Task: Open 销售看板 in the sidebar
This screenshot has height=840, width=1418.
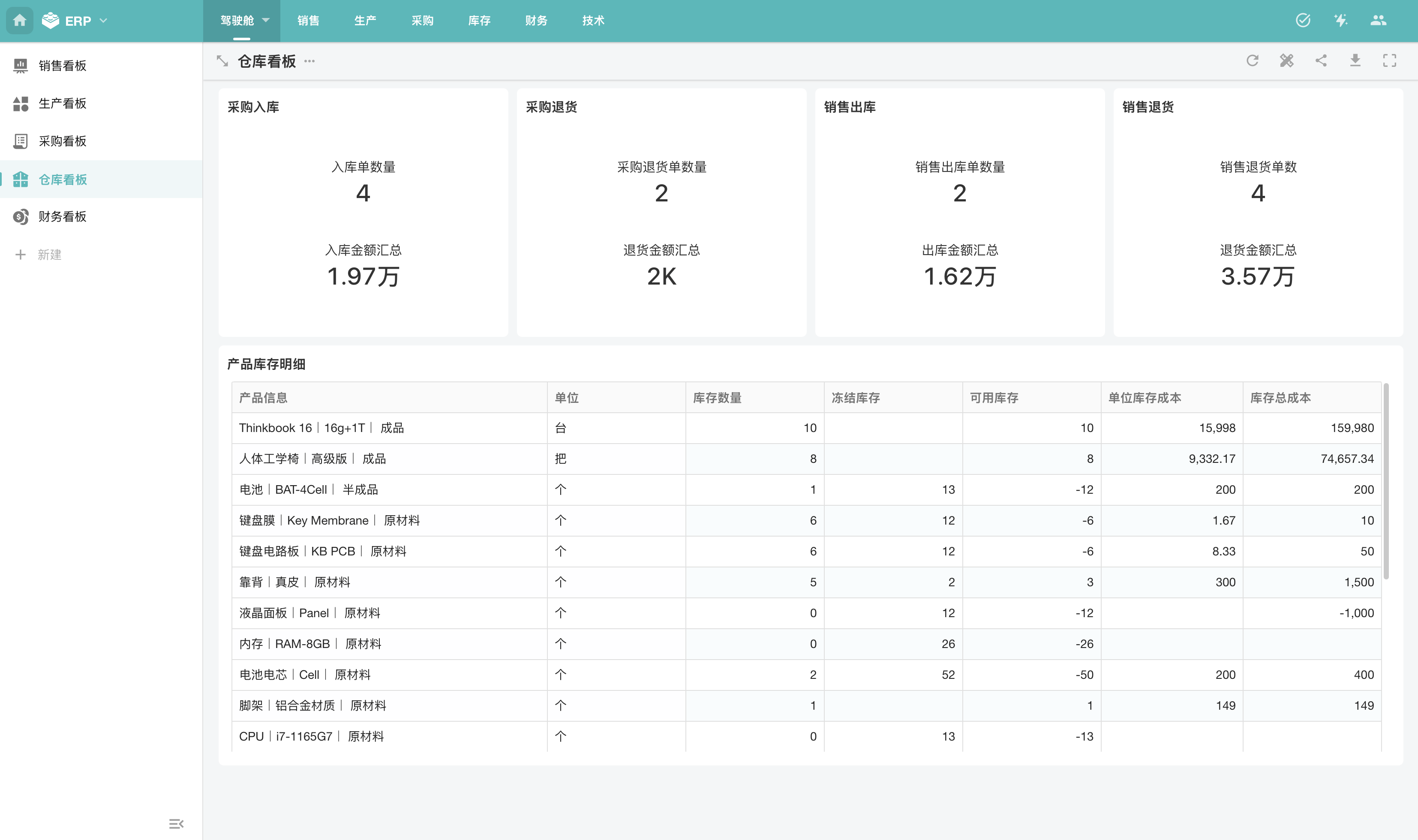Action: (x=62, y=66)
